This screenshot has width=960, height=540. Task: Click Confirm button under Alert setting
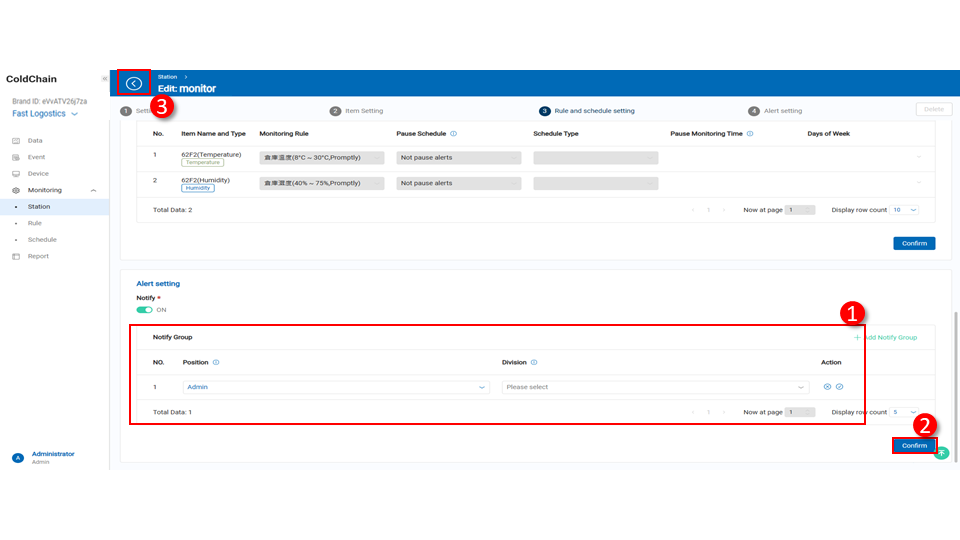(913, 446)
